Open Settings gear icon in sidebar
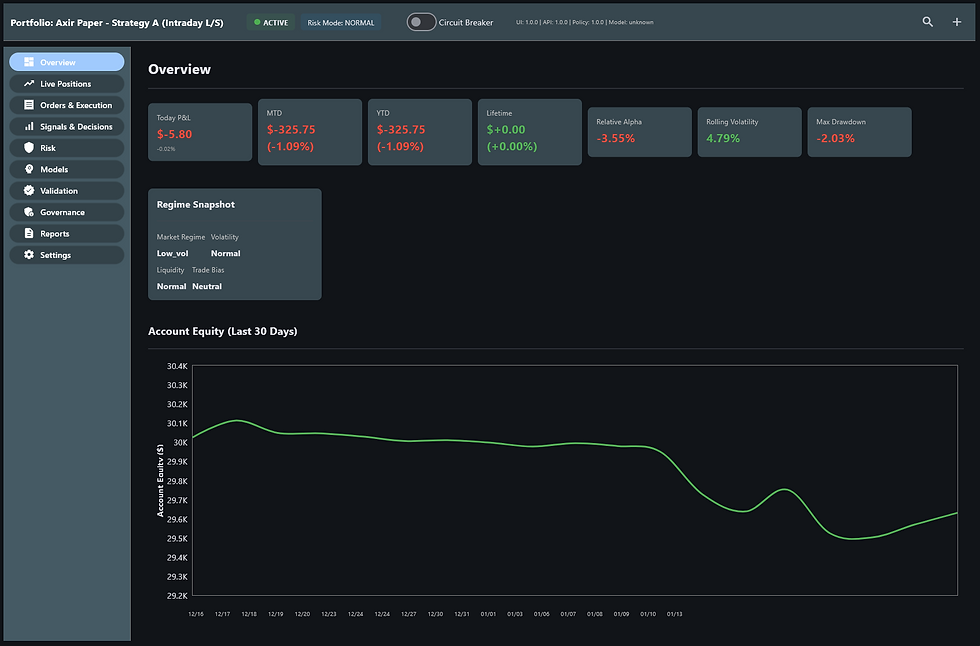 click(x=29, y=255)
